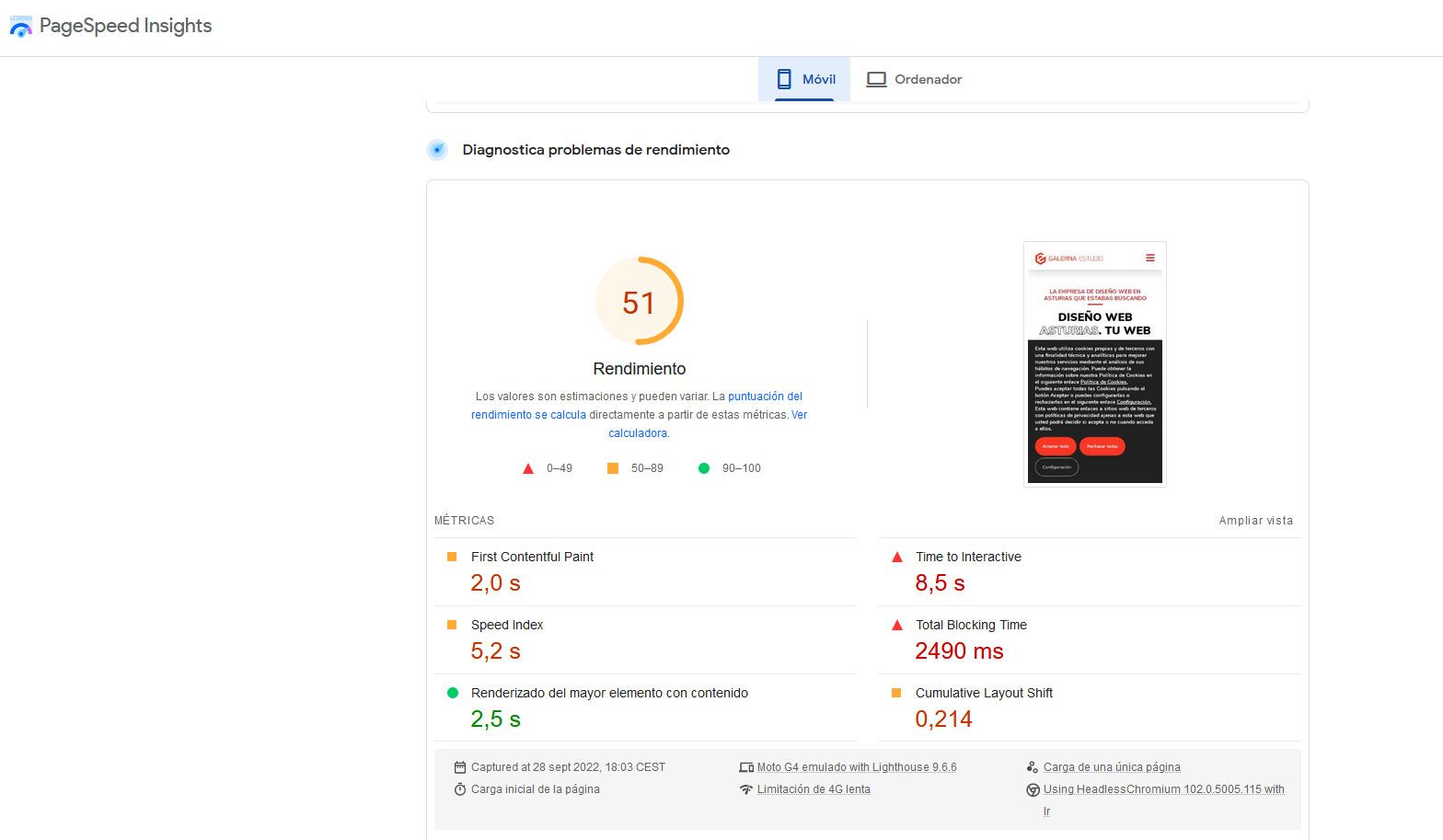The width and height of the screenshot is (1443, 840).
Task: Open the 'puntuación del rendimiento se calcula' link
Action: point(637,406)
